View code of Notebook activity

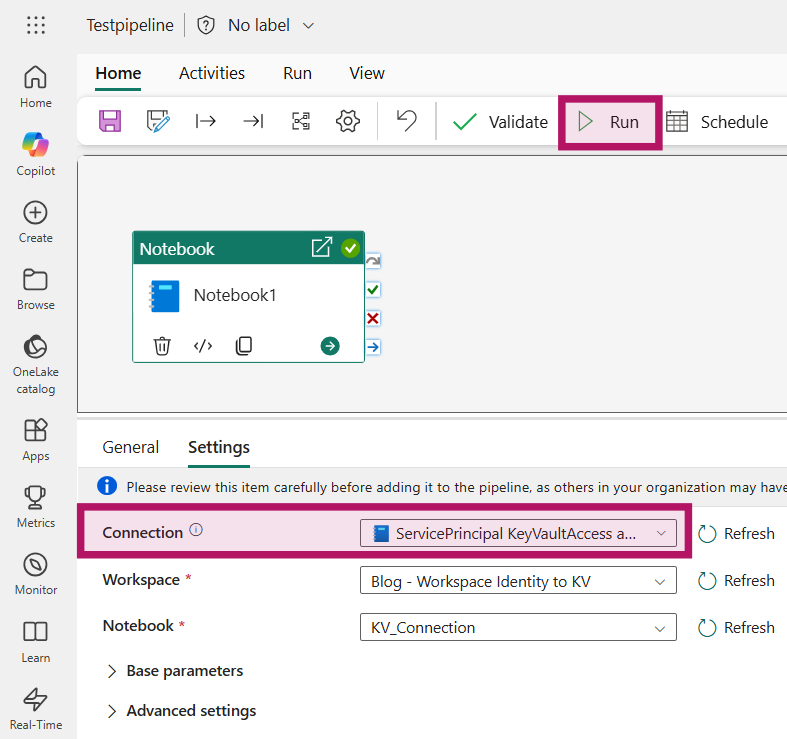203,346
